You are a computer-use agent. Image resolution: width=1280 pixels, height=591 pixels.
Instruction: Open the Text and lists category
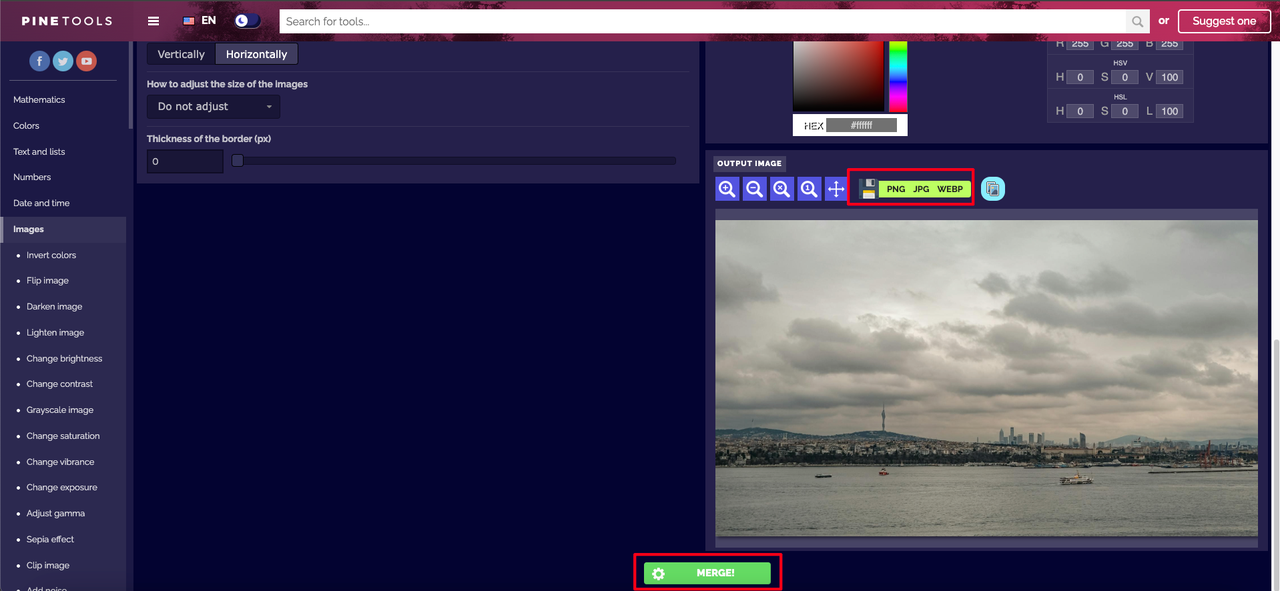click(x=39, y=152)
